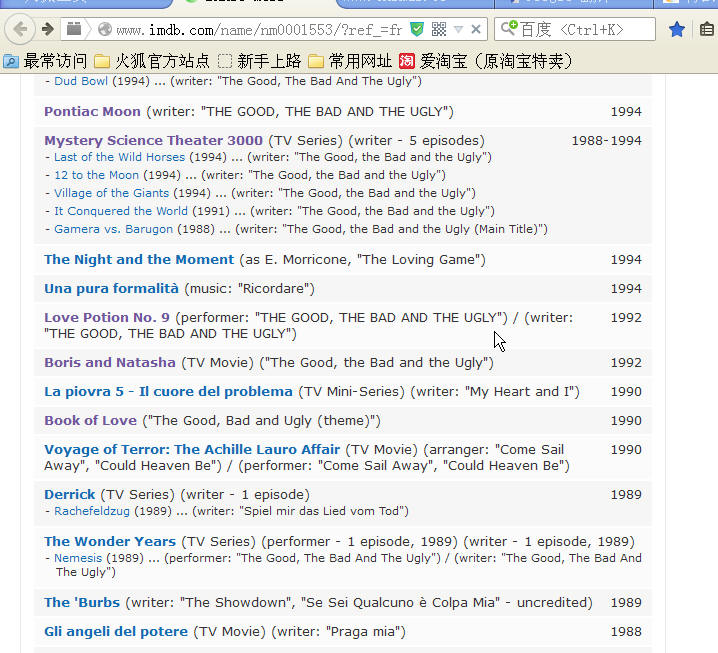Open Mystery Science Theater 3000 link
The height and width of the screenshot is (653, 718).
153,140
